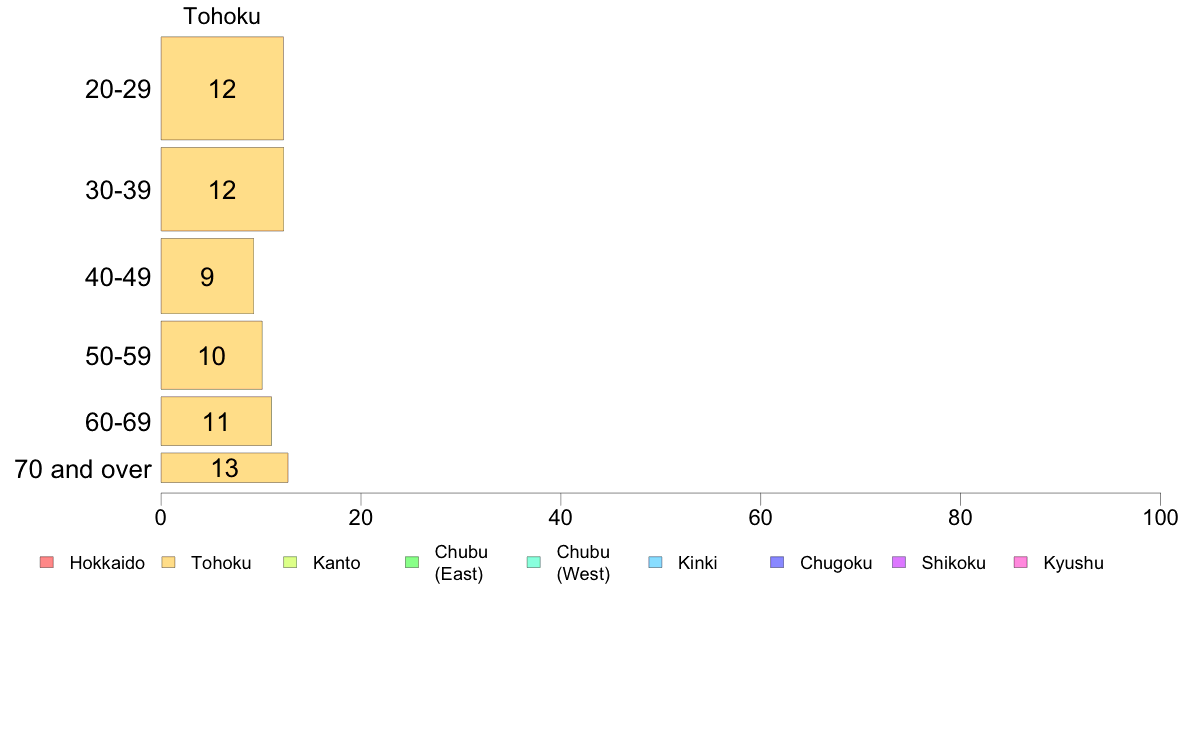Select the 30-39 age group bar
1188x736 pixels.
[x=222, y=189]
